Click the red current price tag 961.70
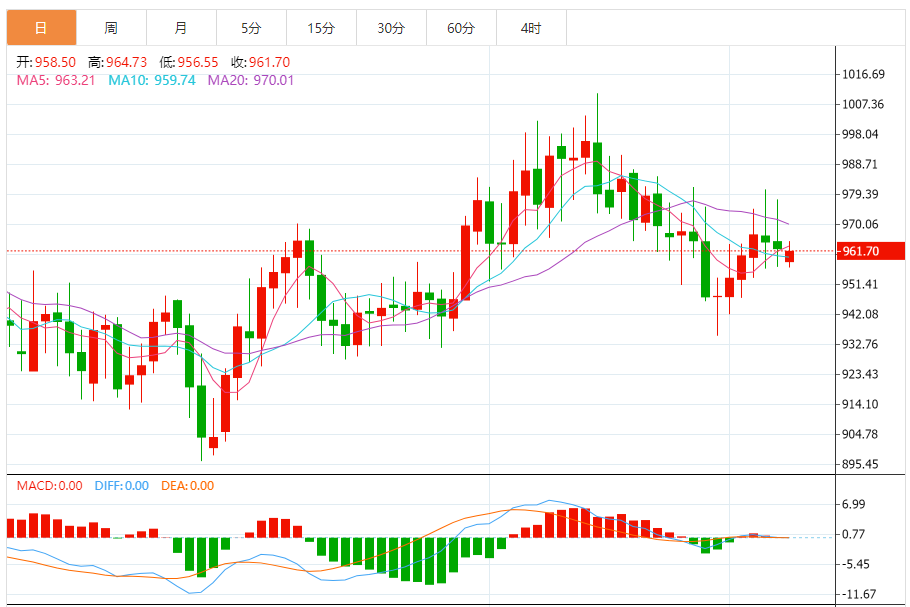This screenshot has height=607, width=910. [x=871, y=251]
